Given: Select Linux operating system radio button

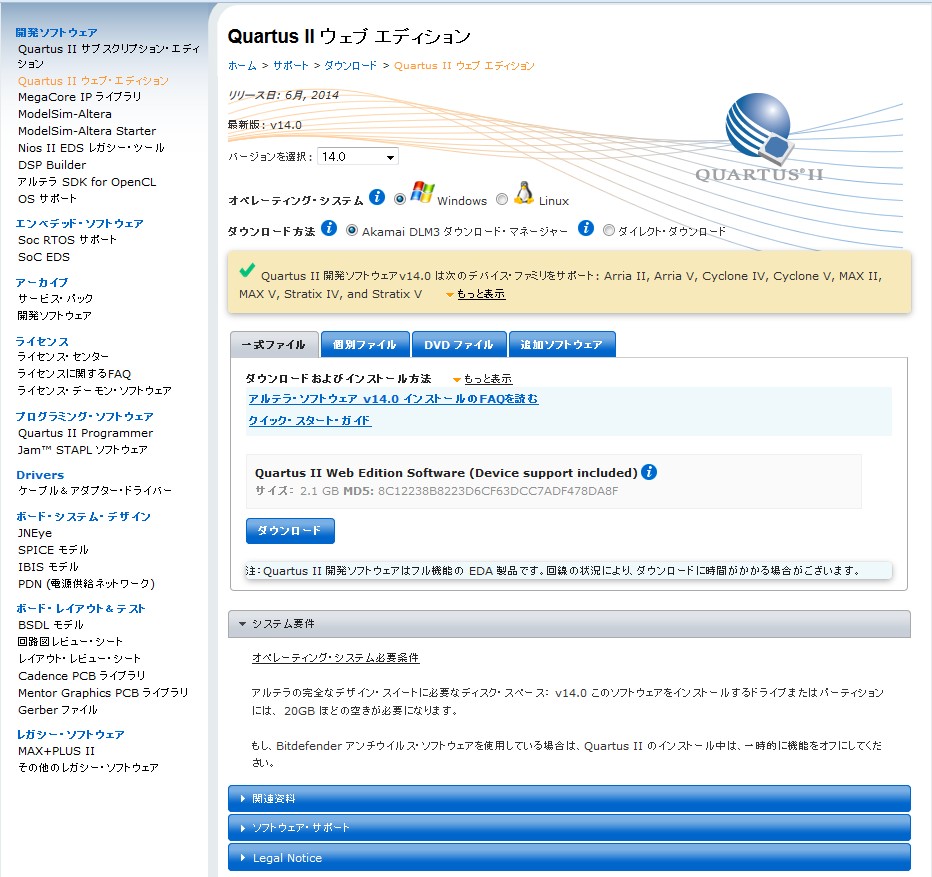Looking at the screenshot, I should tap(502, 199).
